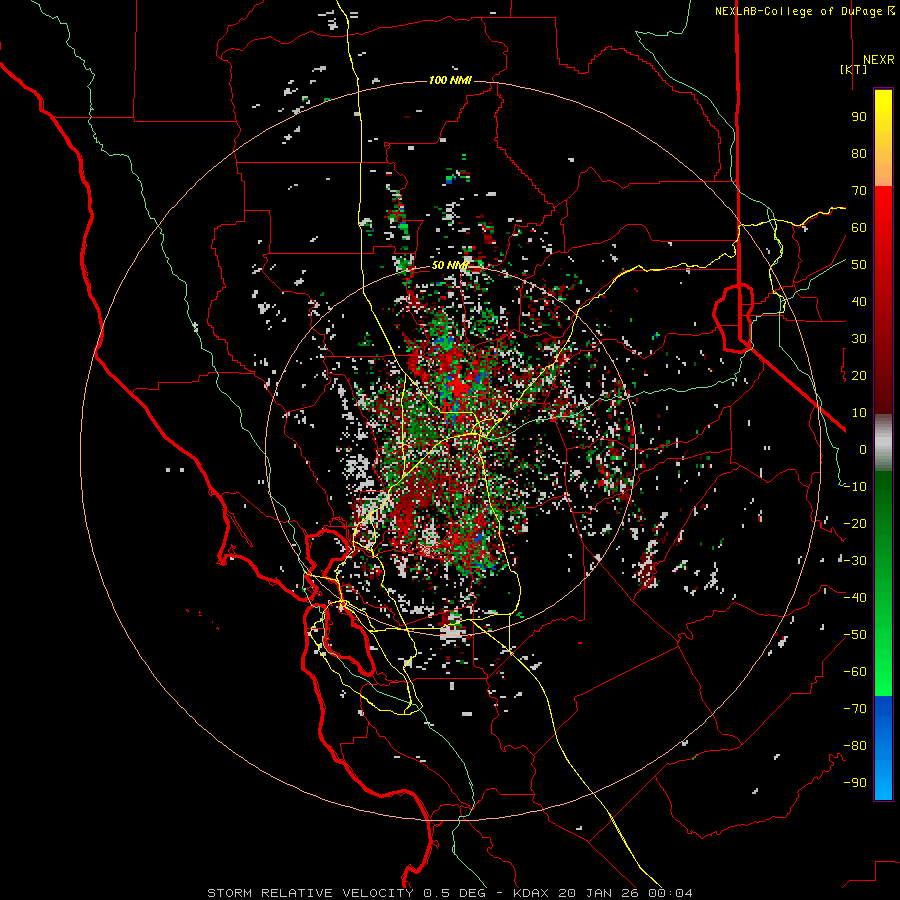The image size is (900, 900).
Task: Click the NEXLAB-College of DuPage title text
Action: coord(805,11)
